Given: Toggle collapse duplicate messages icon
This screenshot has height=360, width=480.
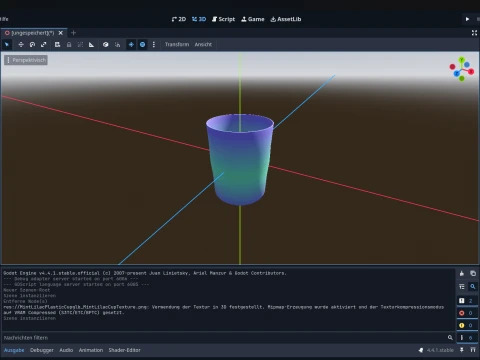Looking at the screenshot, I should click(x=462, y=286).
